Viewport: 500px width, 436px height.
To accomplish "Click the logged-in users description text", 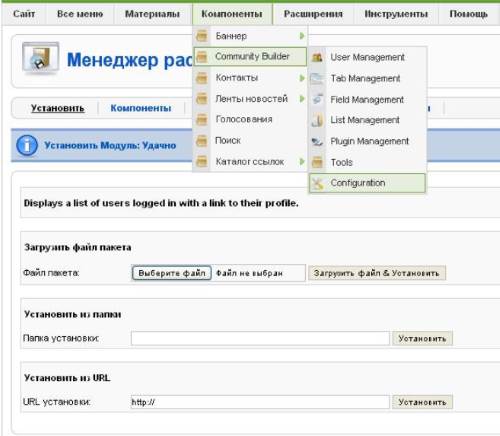I will tap(161, 203).
